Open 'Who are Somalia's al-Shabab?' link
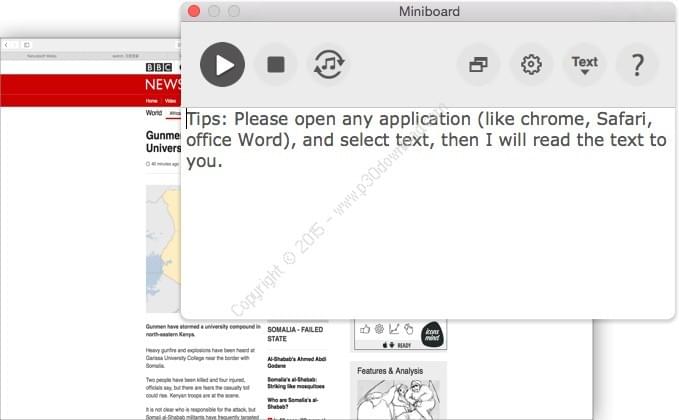Screen dimensions: 679x420 (x=293, y=403)
